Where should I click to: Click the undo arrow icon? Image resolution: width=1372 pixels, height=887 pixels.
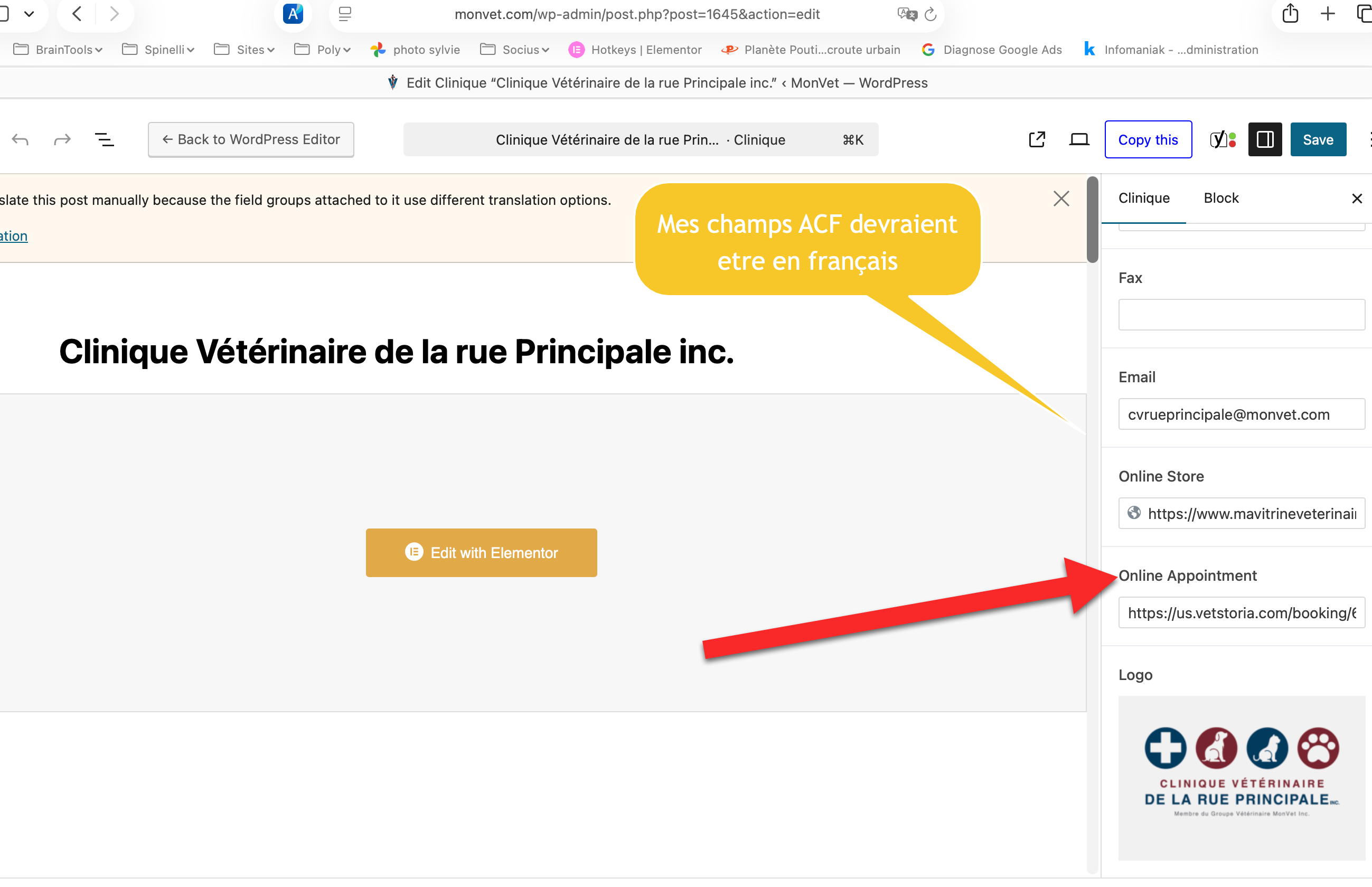pyautogui.click(x=20, y=139)
